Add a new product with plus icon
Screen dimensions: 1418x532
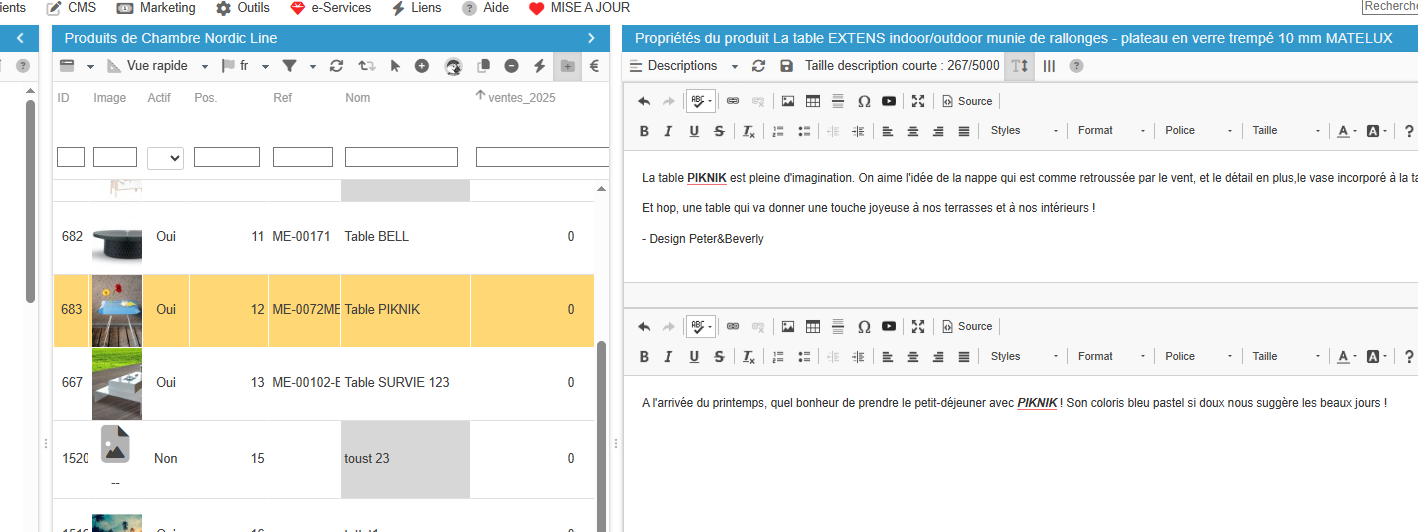coord(422,66)
